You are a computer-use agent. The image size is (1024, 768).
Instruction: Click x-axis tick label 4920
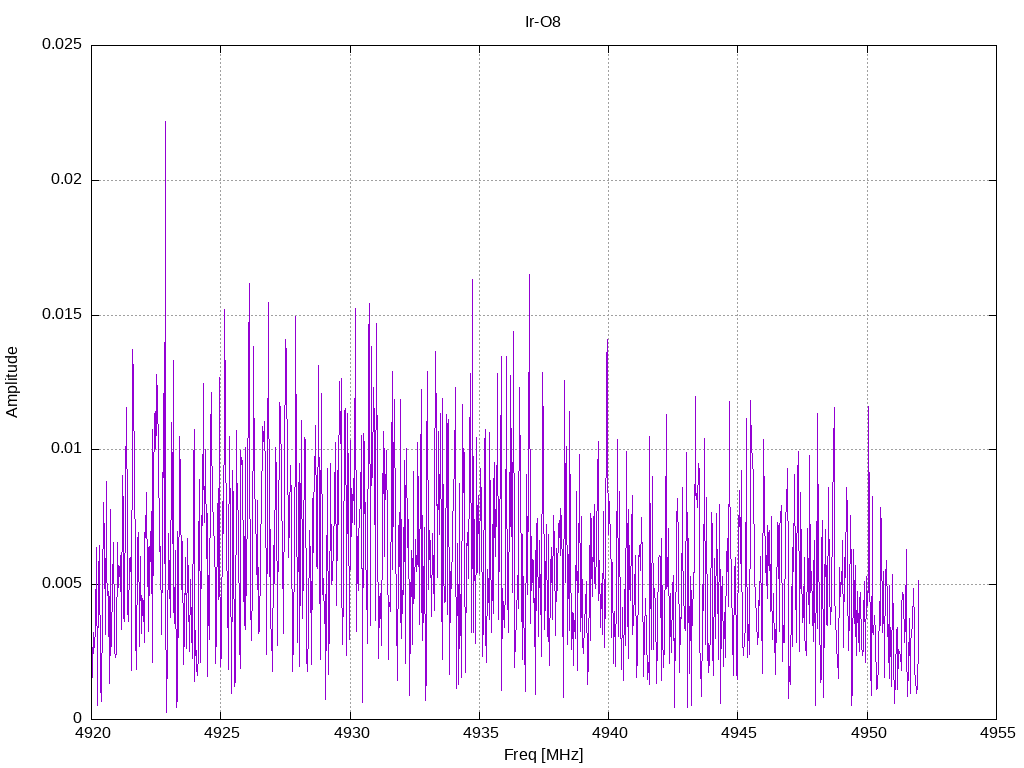92,733
